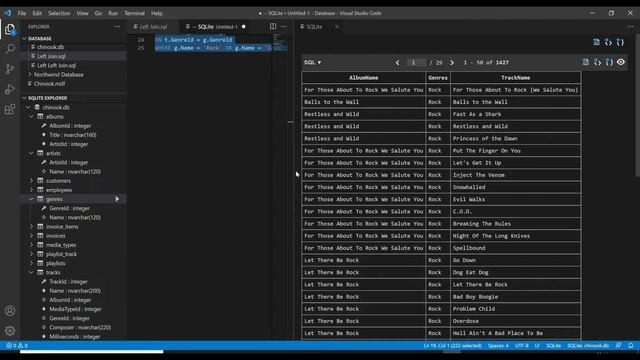Viewport: 640px width, 360px height.
Task: Click the top export CSV icon
Action: pyautogui.click(x=596, y=42)
